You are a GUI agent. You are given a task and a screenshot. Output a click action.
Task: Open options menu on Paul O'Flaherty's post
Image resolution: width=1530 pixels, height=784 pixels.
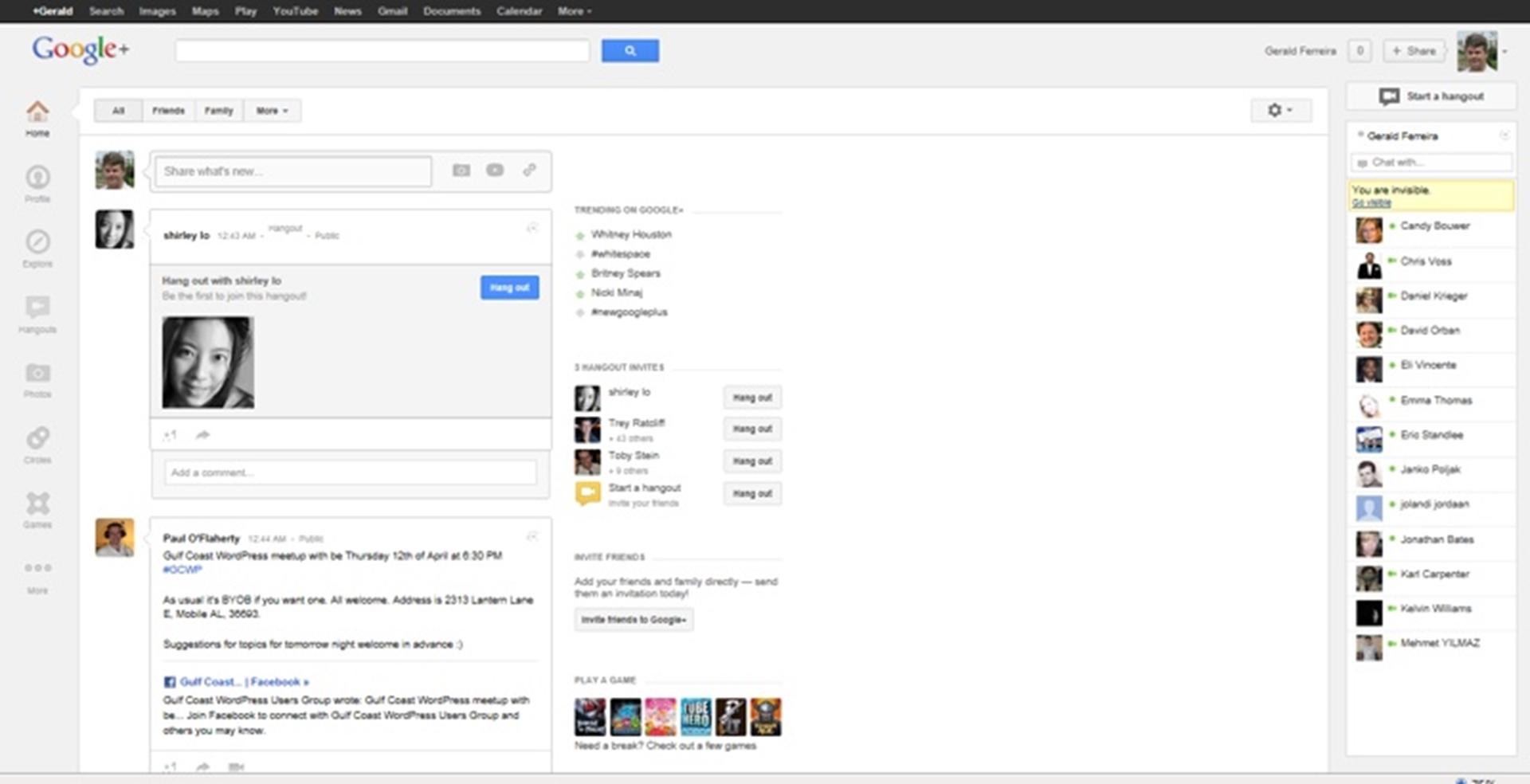coord(532,536)
